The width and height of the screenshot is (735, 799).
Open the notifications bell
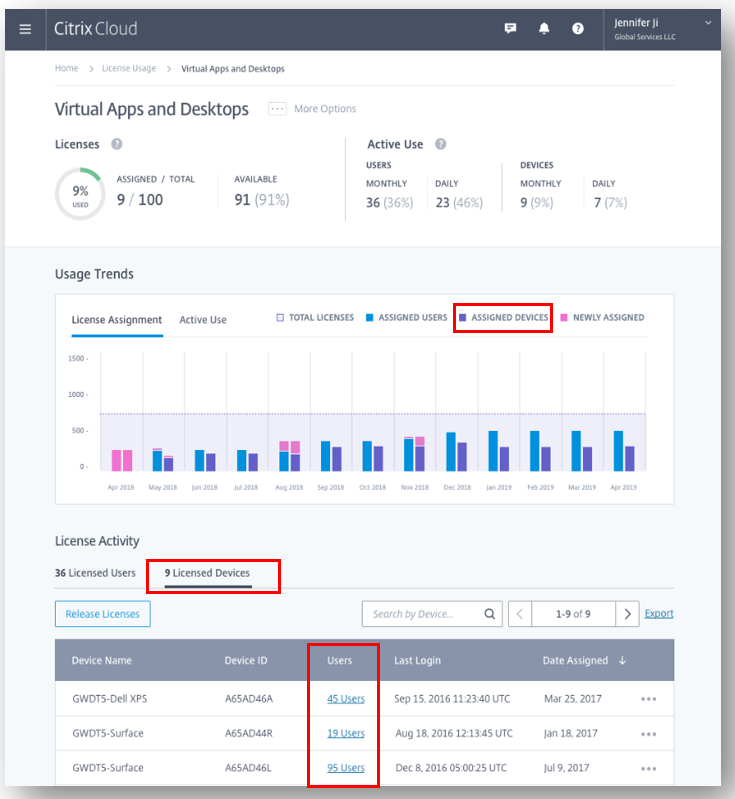pos(544,29)
